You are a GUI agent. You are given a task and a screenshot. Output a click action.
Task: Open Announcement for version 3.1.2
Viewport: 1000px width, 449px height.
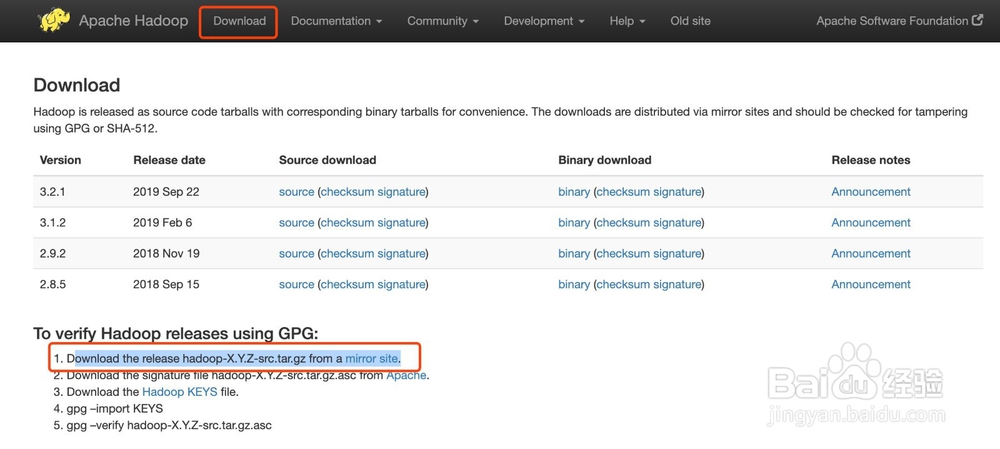[x=871, y=223]
